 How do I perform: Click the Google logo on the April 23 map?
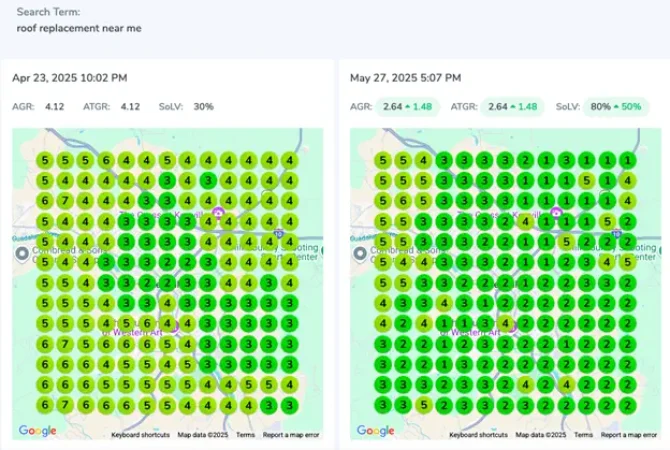(38, 431)
